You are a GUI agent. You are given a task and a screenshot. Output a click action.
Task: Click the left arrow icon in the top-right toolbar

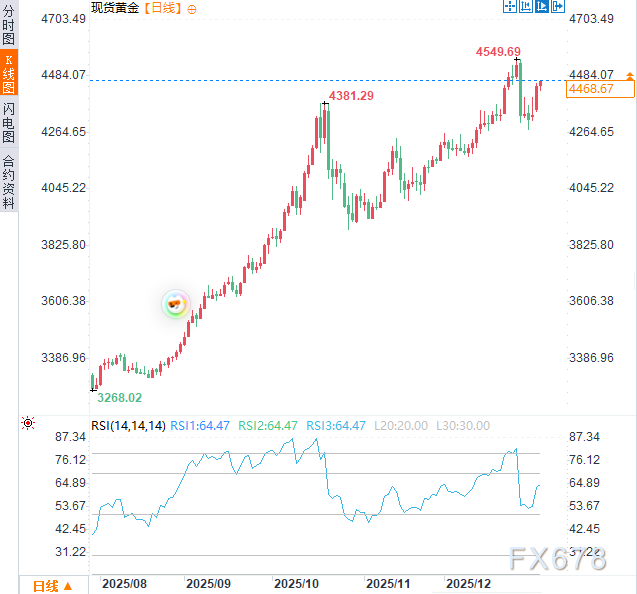(x=558, y=6)
